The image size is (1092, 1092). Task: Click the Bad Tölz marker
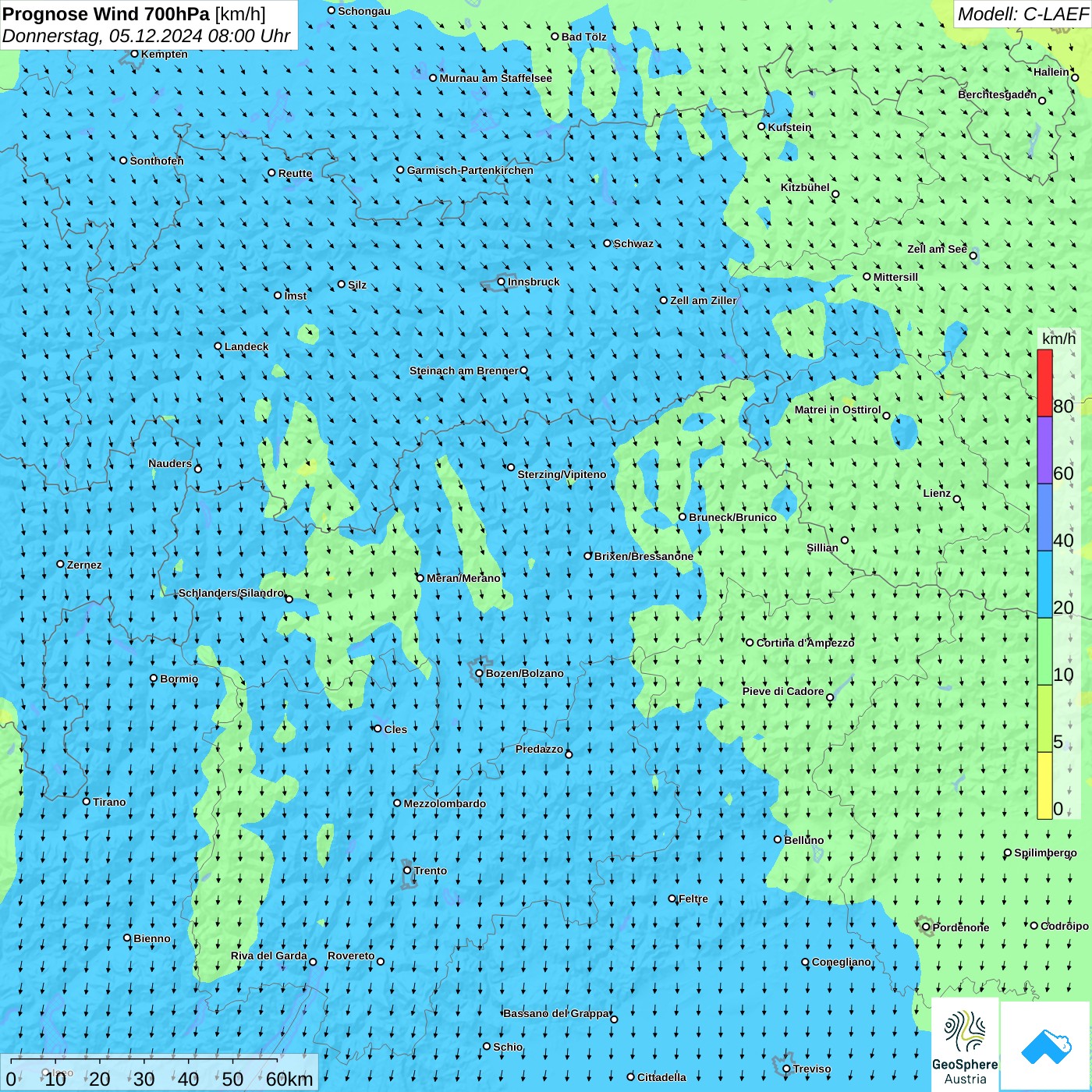[x=555, y=37]
